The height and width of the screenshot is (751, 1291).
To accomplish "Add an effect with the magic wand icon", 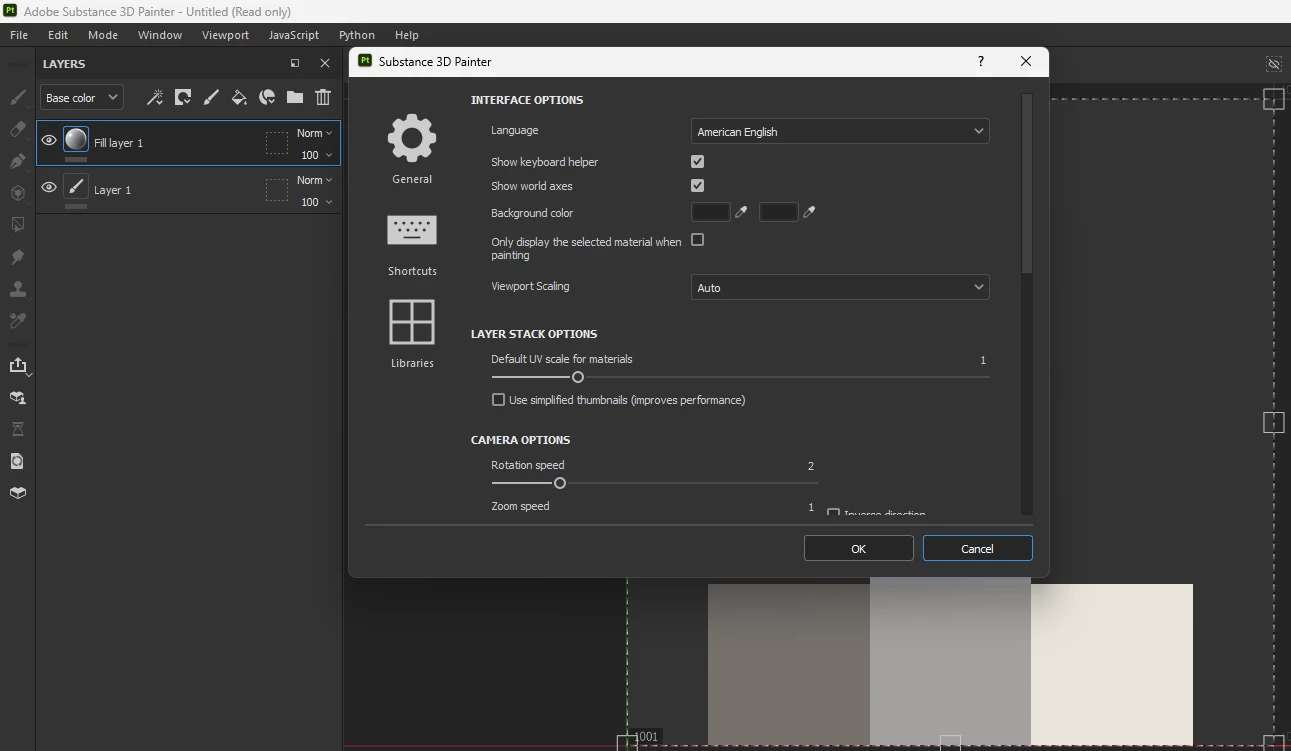I will point(155,97).
